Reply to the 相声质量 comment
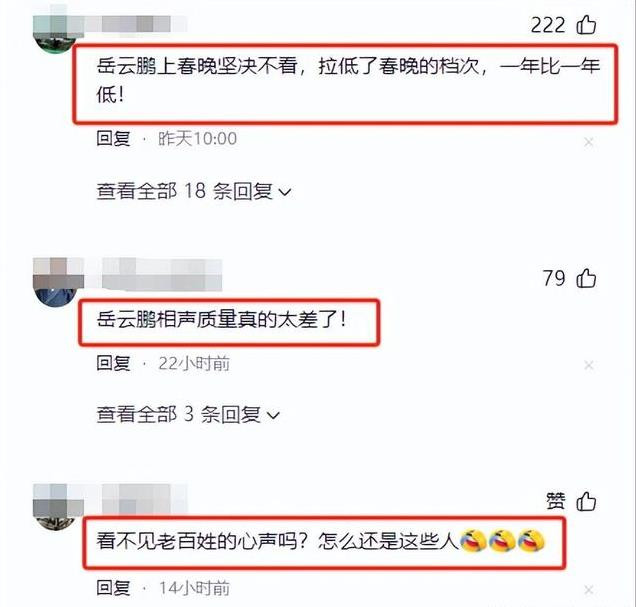This screenshot has width=636, height=607. [113, 363]
